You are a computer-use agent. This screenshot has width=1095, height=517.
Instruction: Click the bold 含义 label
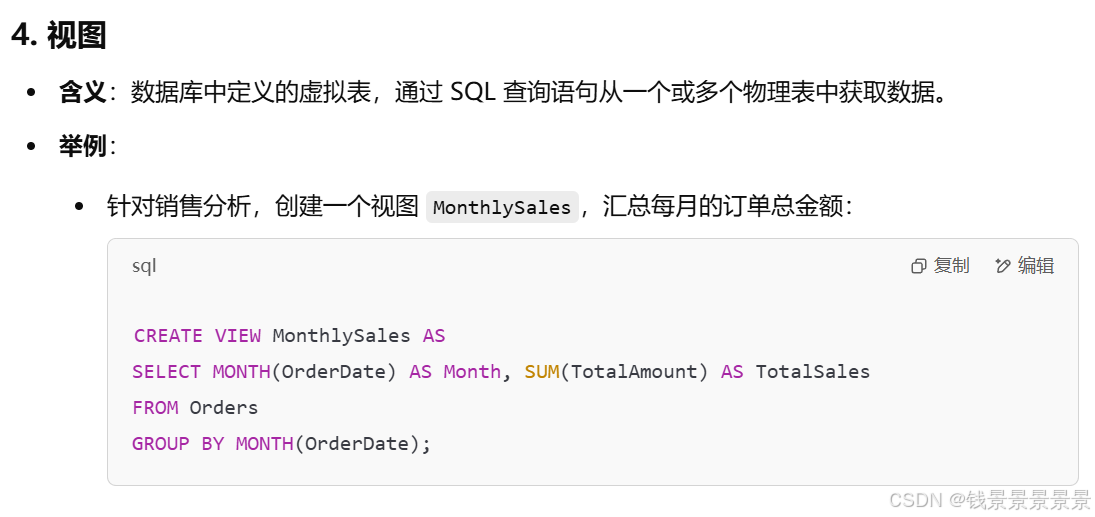click(82, 93)
